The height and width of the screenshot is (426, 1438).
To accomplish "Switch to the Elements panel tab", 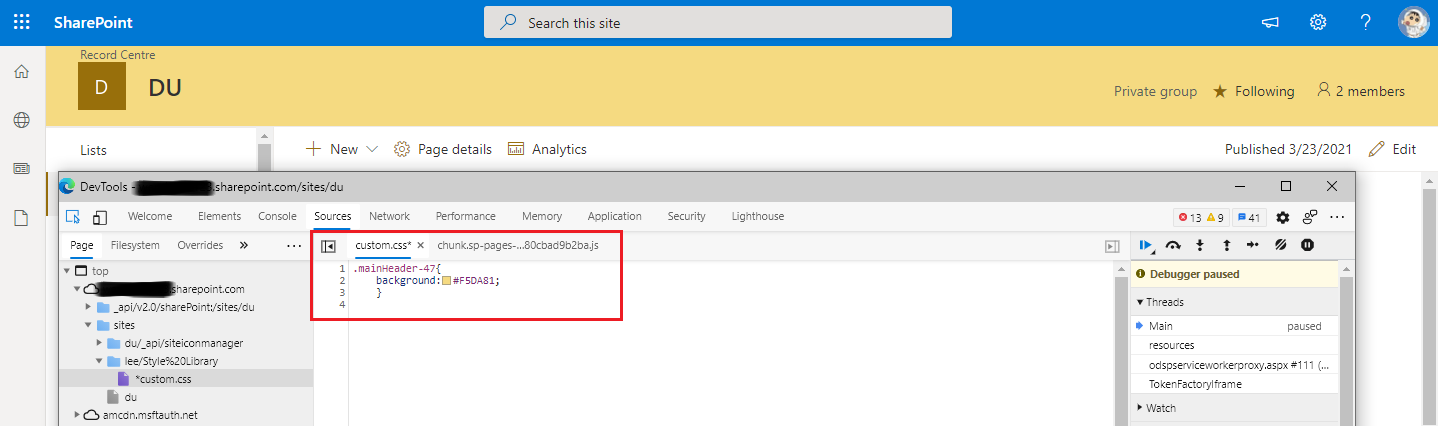I will [219, 216].
